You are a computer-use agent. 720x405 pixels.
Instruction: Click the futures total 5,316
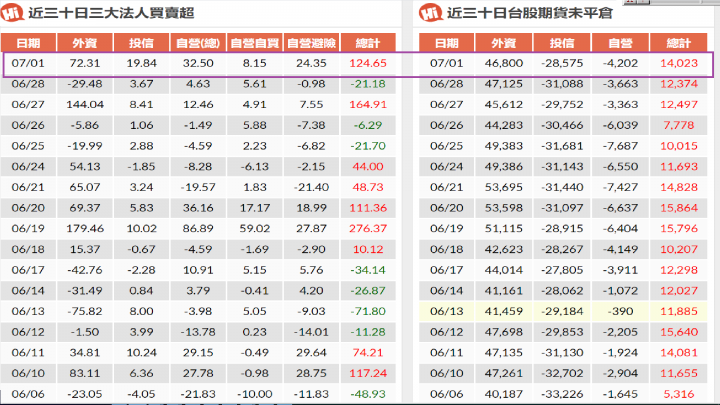click(679, 394)
